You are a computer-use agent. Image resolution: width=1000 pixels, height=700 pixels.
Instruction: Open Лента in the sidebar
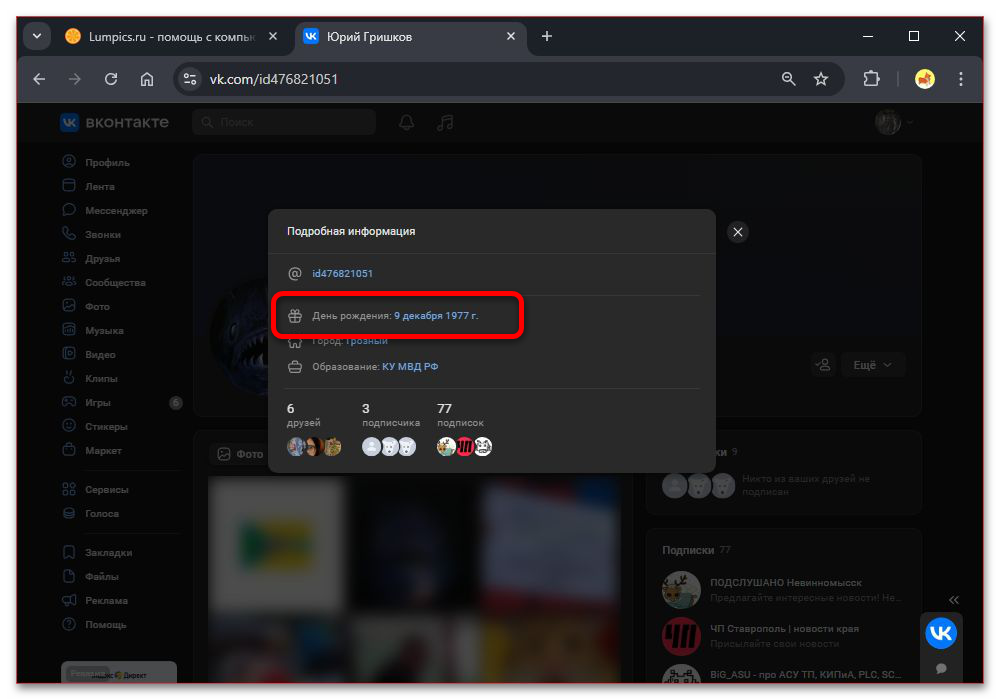(x=99, y=187)
